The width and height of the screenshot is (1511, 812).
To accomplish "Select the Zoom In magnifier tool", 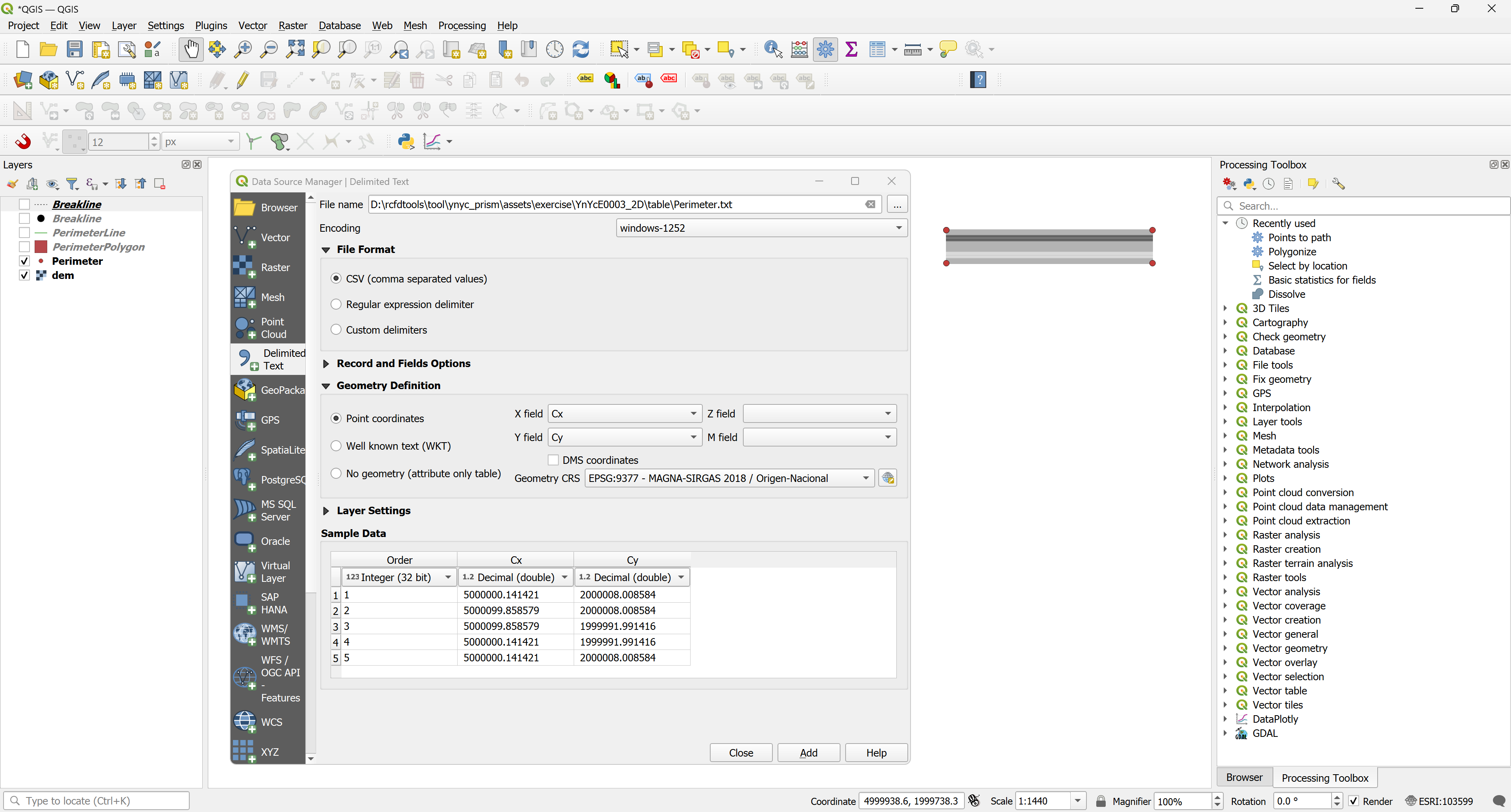I will [x=243, y=49].
